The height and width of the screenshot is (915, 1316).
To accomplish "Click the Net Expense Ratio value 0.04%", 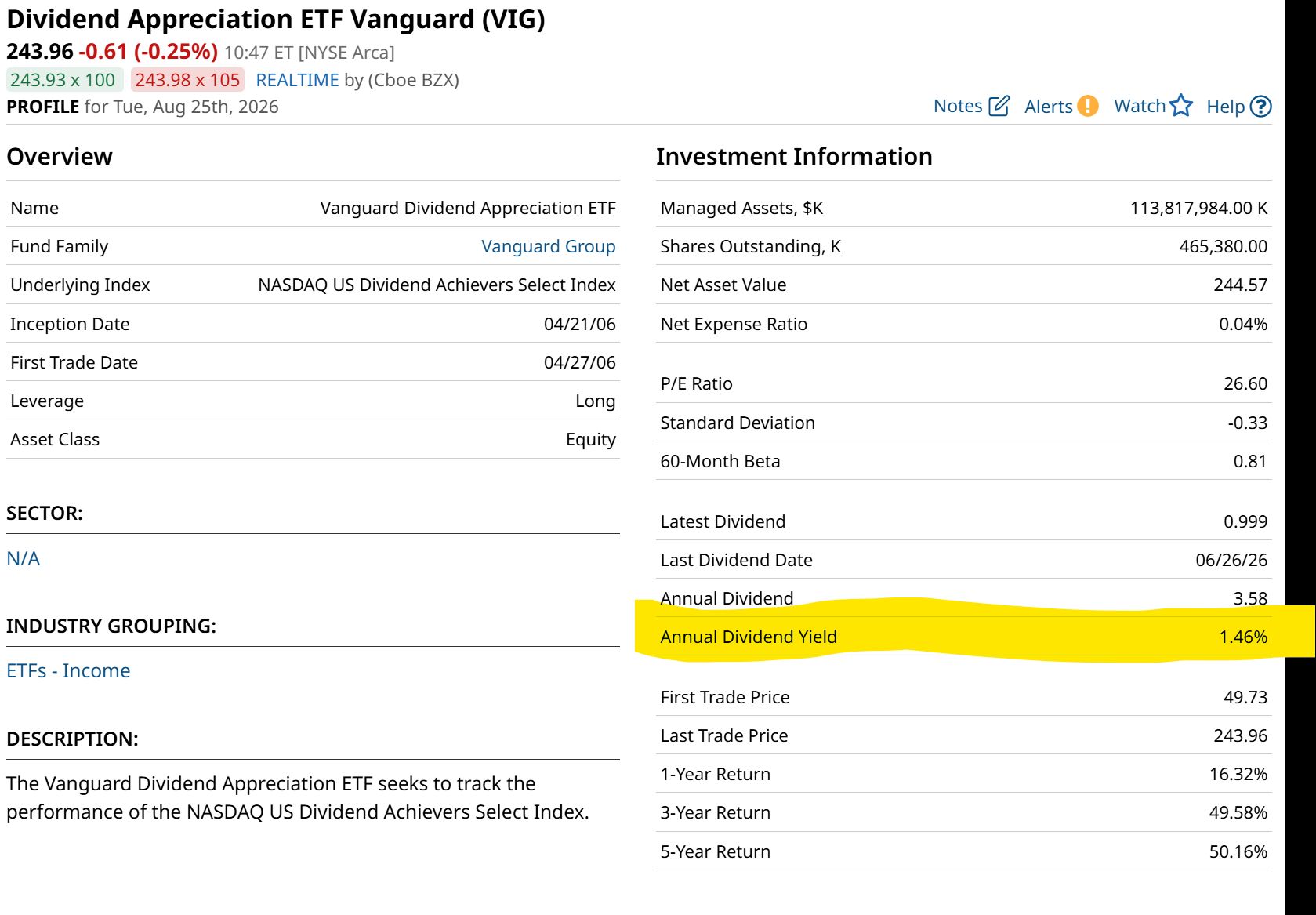I will pos(1243,324).
